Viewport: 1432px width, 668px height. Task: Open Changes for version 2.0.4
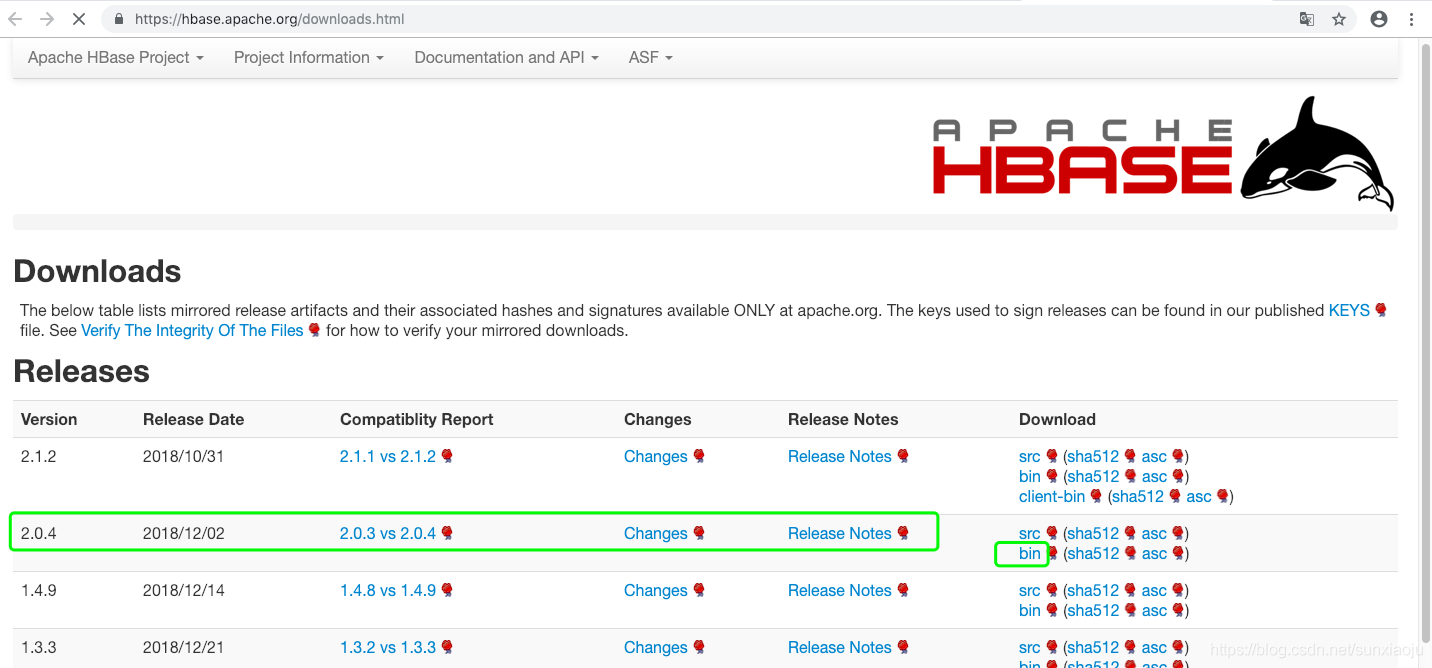[x=656, y=533]
